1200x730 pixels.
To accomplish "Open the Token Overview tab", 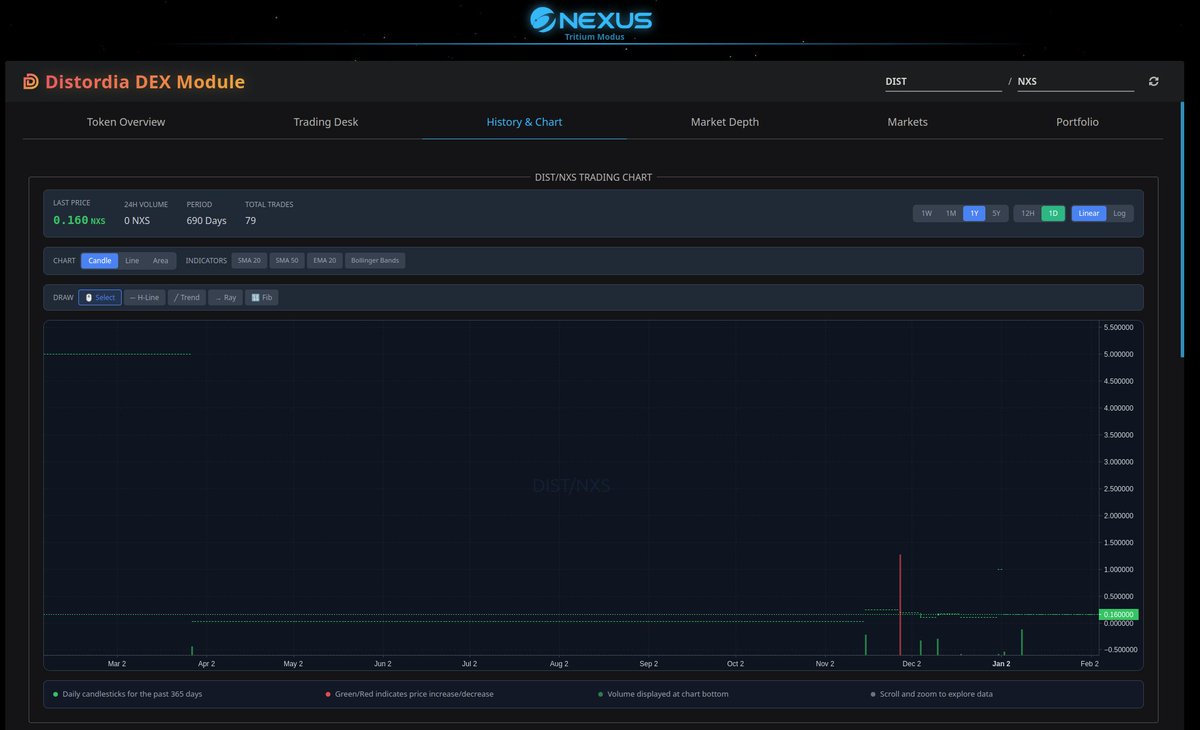I will [x=126, y=122].
